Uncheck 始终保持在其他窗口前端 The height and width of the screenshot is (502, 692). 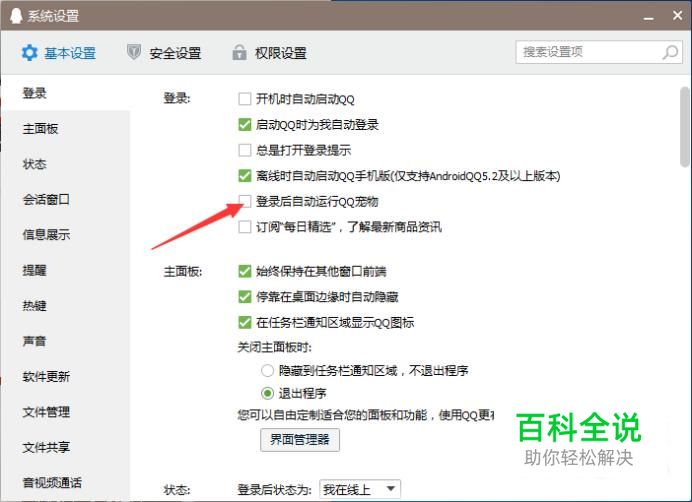[x=244, y=271]
